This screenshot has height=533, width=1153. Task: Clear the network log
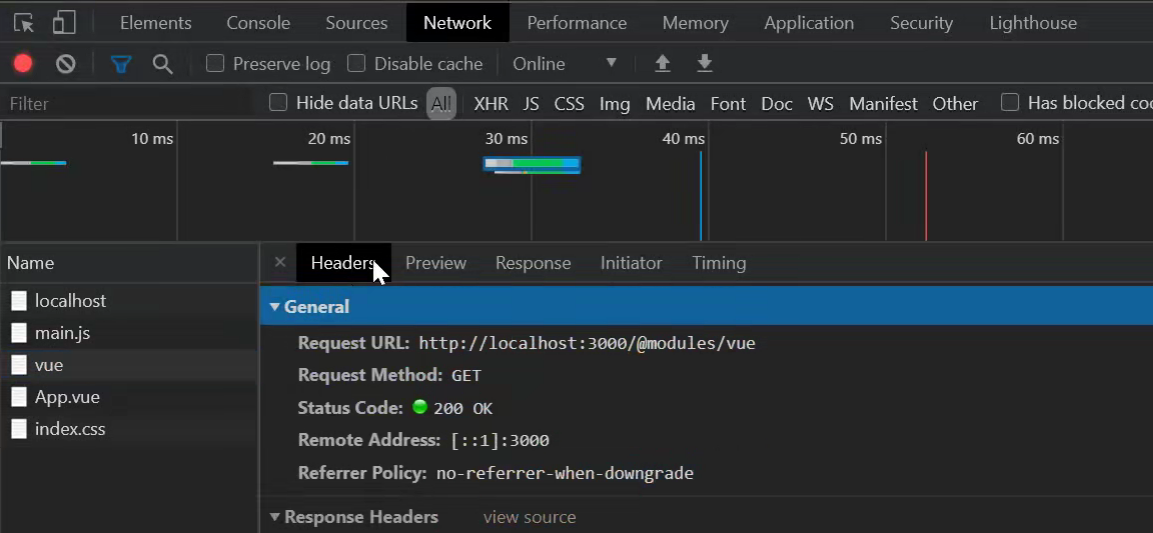point(66,64)
